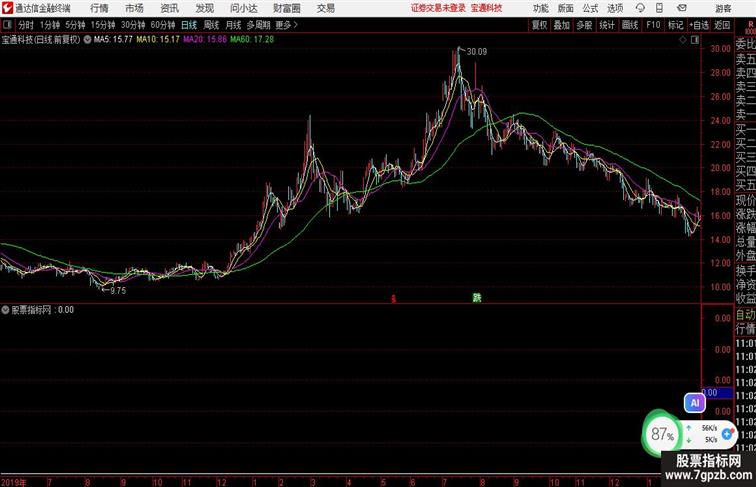Click the diamond icon at chart top-right

click(x=683, y=40)
